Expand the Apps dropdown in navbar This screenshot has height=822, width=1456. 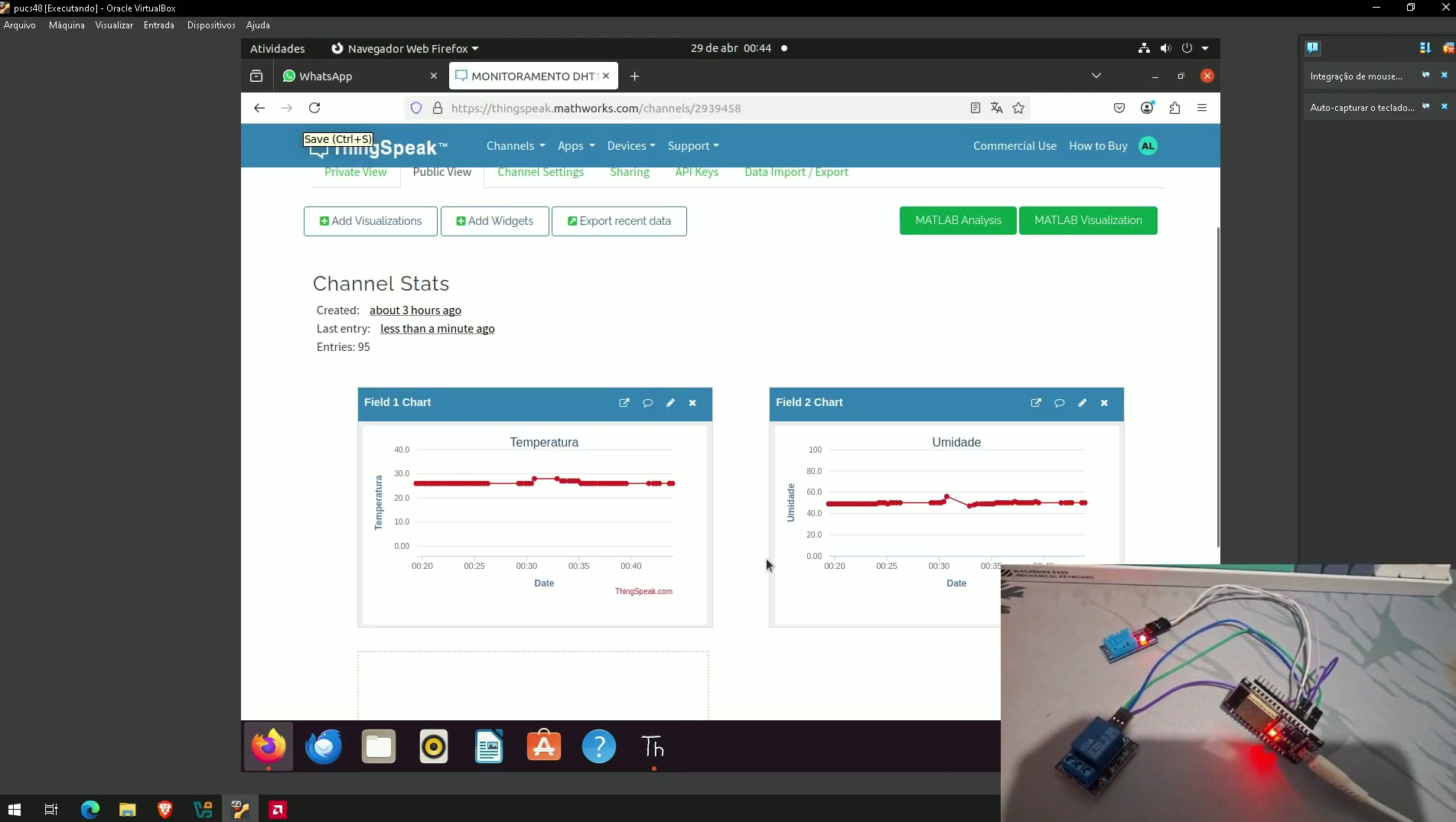click(x=575, y=146)
